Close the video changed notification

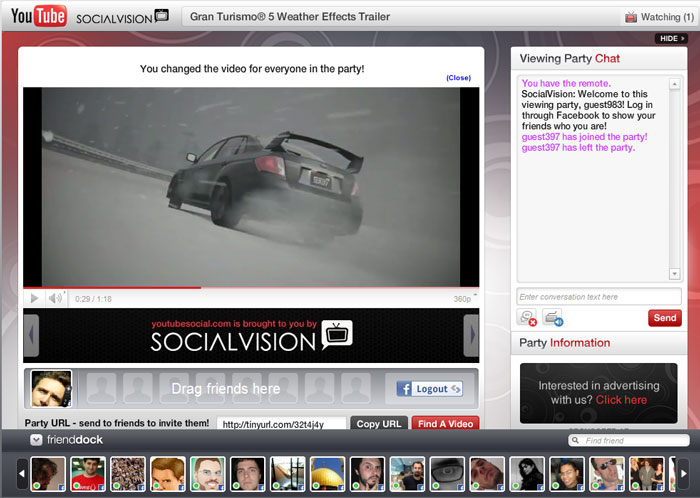click(458, 78)
